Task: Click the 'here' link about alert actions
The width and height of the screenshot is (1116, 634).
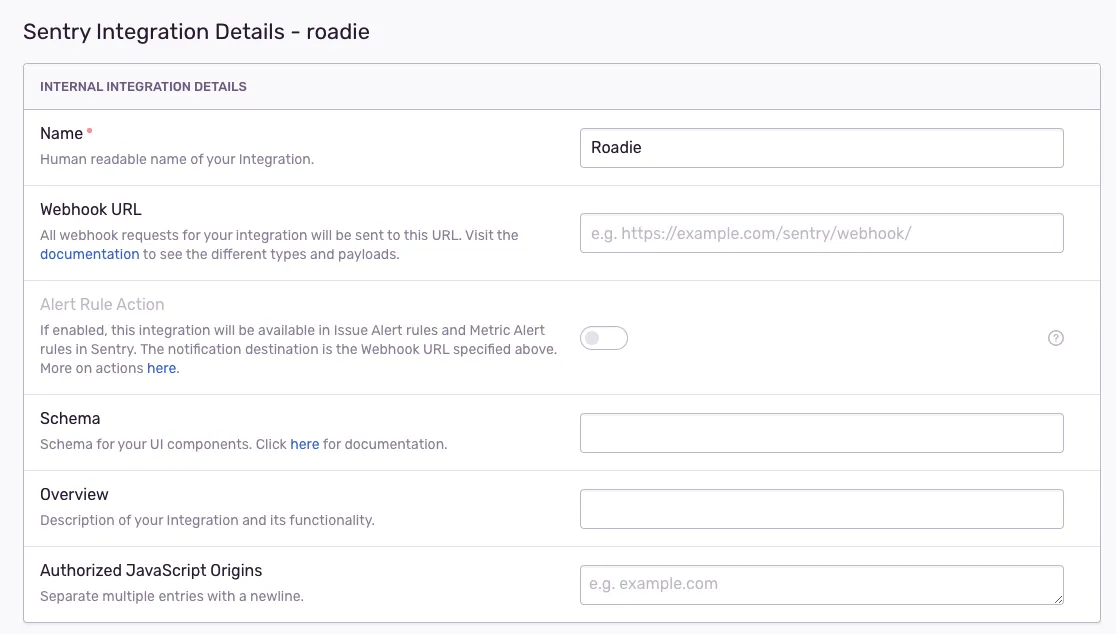Action: click(162, 368)
